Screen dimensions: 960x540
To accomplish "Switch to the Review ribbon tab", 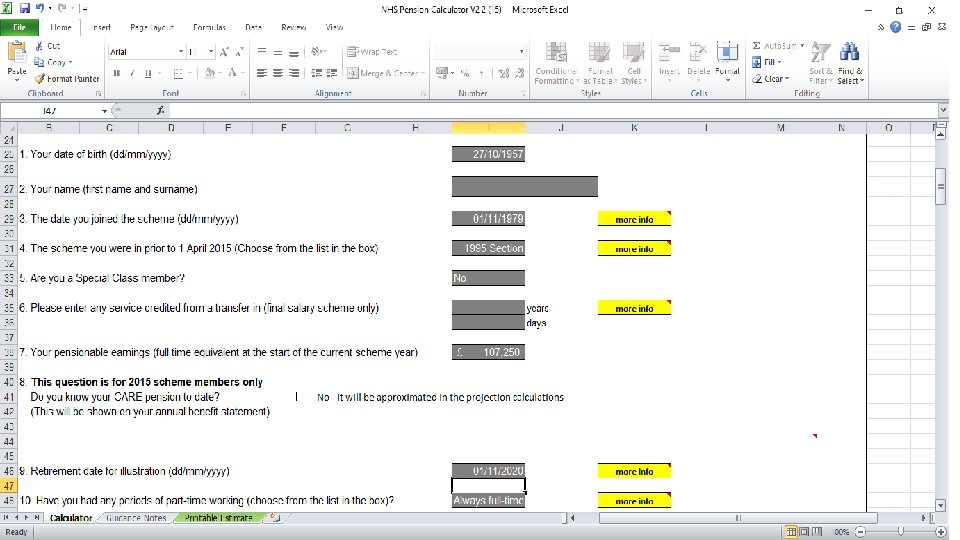I will click(293, 28).
